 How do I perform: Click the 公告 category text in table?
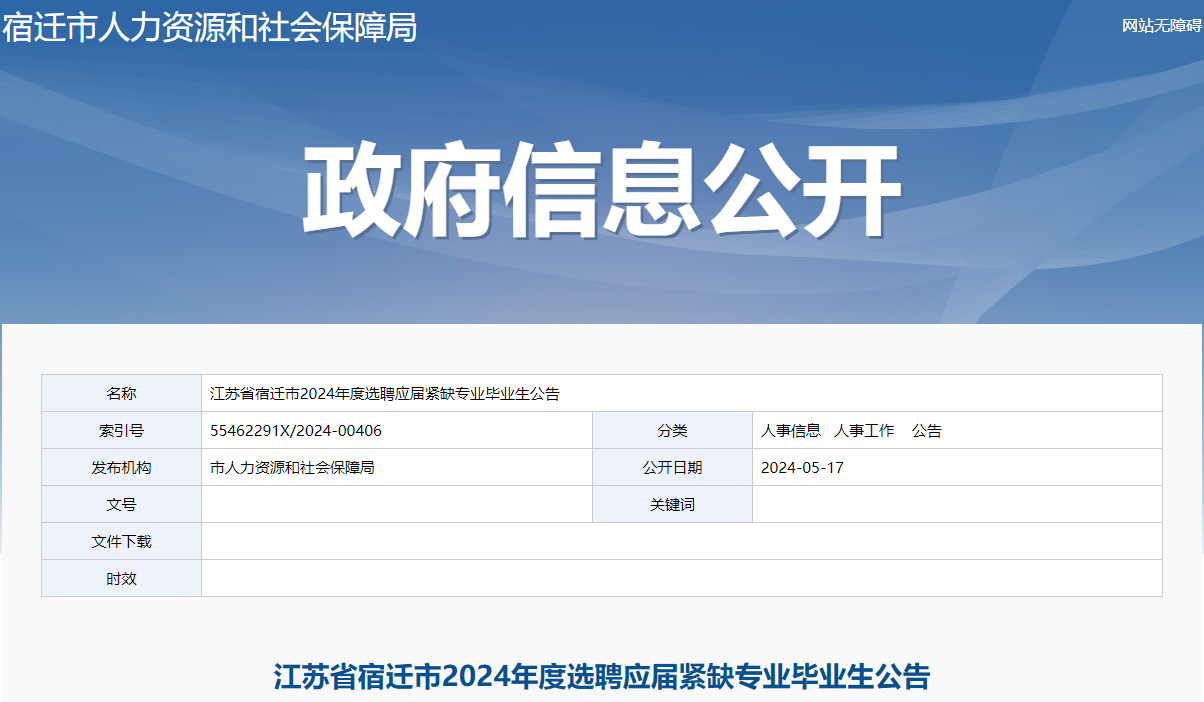click(x=927, y=431)
